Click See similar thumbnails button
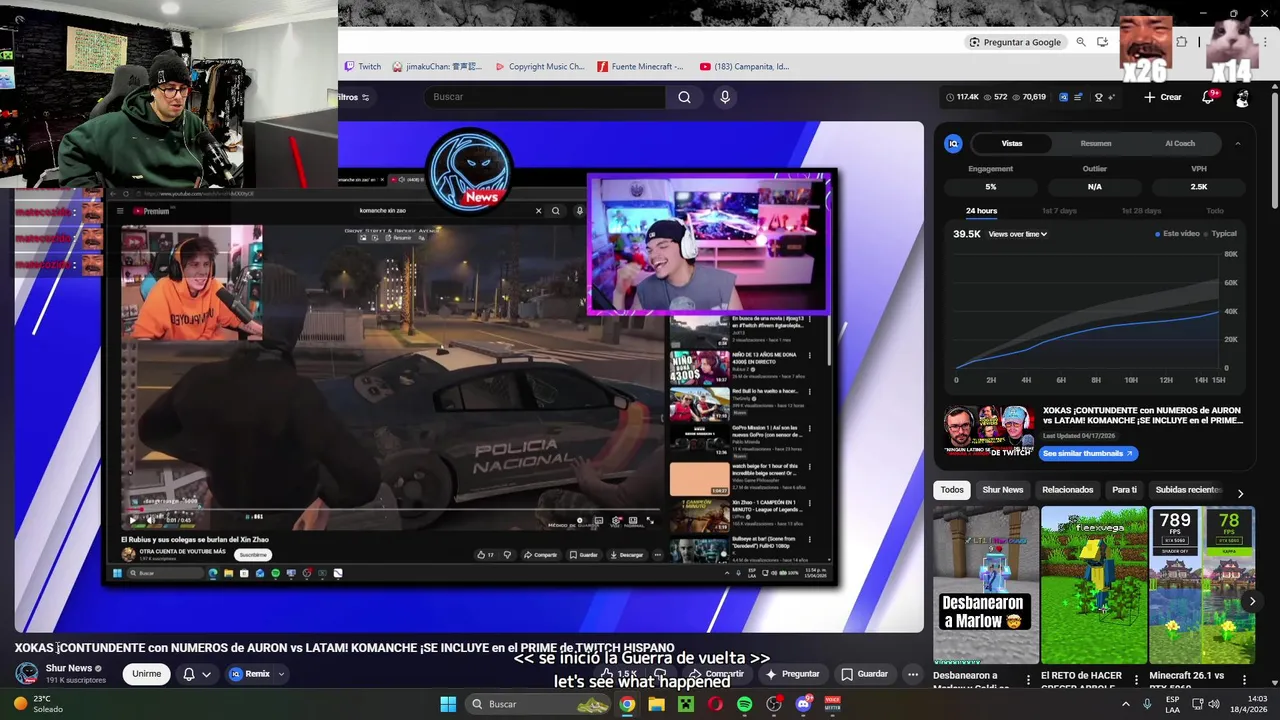Image resolution: width=1280 pixels, height=720 pixels. coord(1087,454)
